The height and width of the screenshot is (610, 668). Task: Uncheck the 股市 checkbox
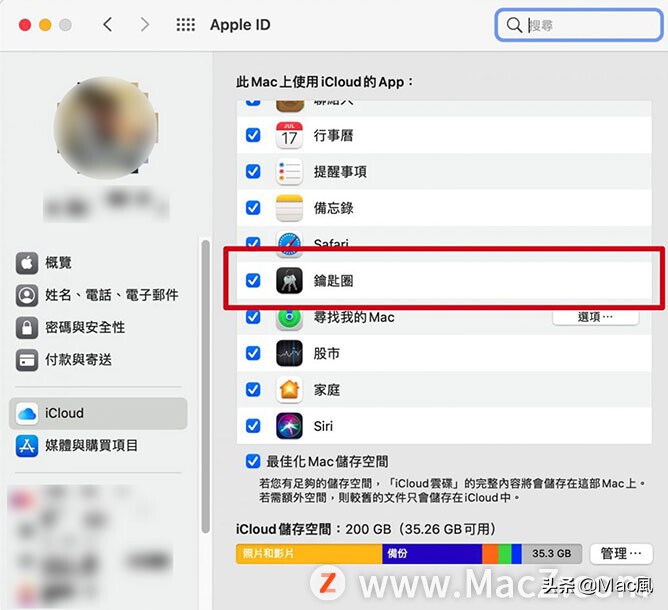click(x=253, y=353)
